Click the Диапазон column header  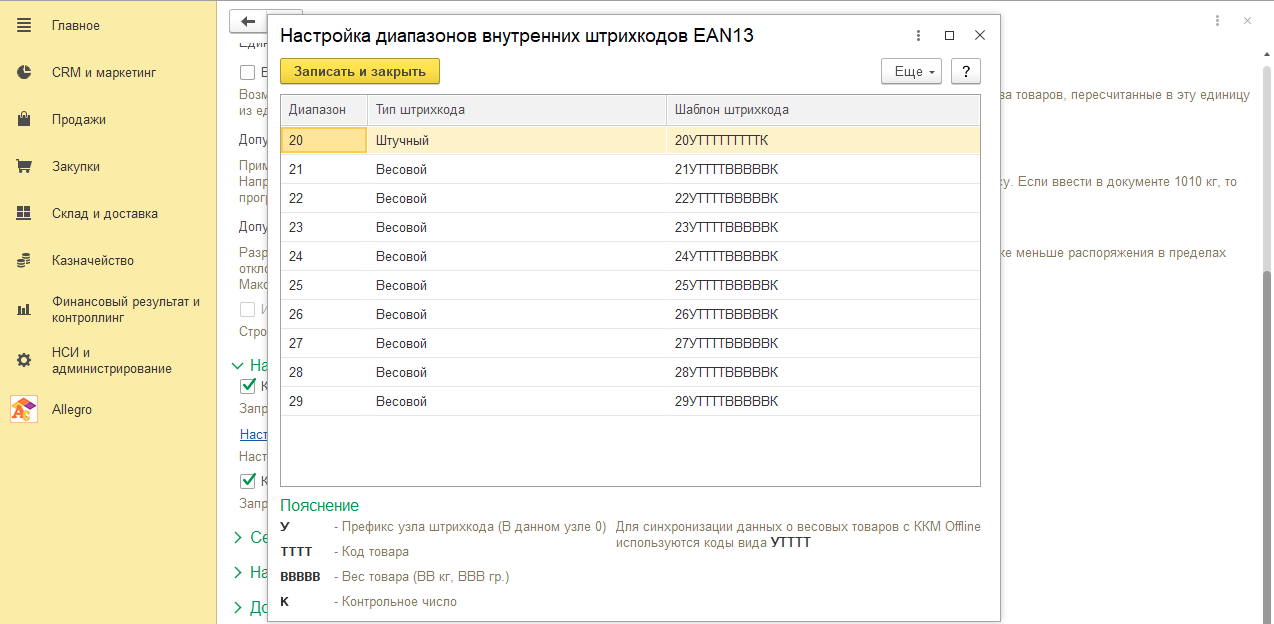324,110
